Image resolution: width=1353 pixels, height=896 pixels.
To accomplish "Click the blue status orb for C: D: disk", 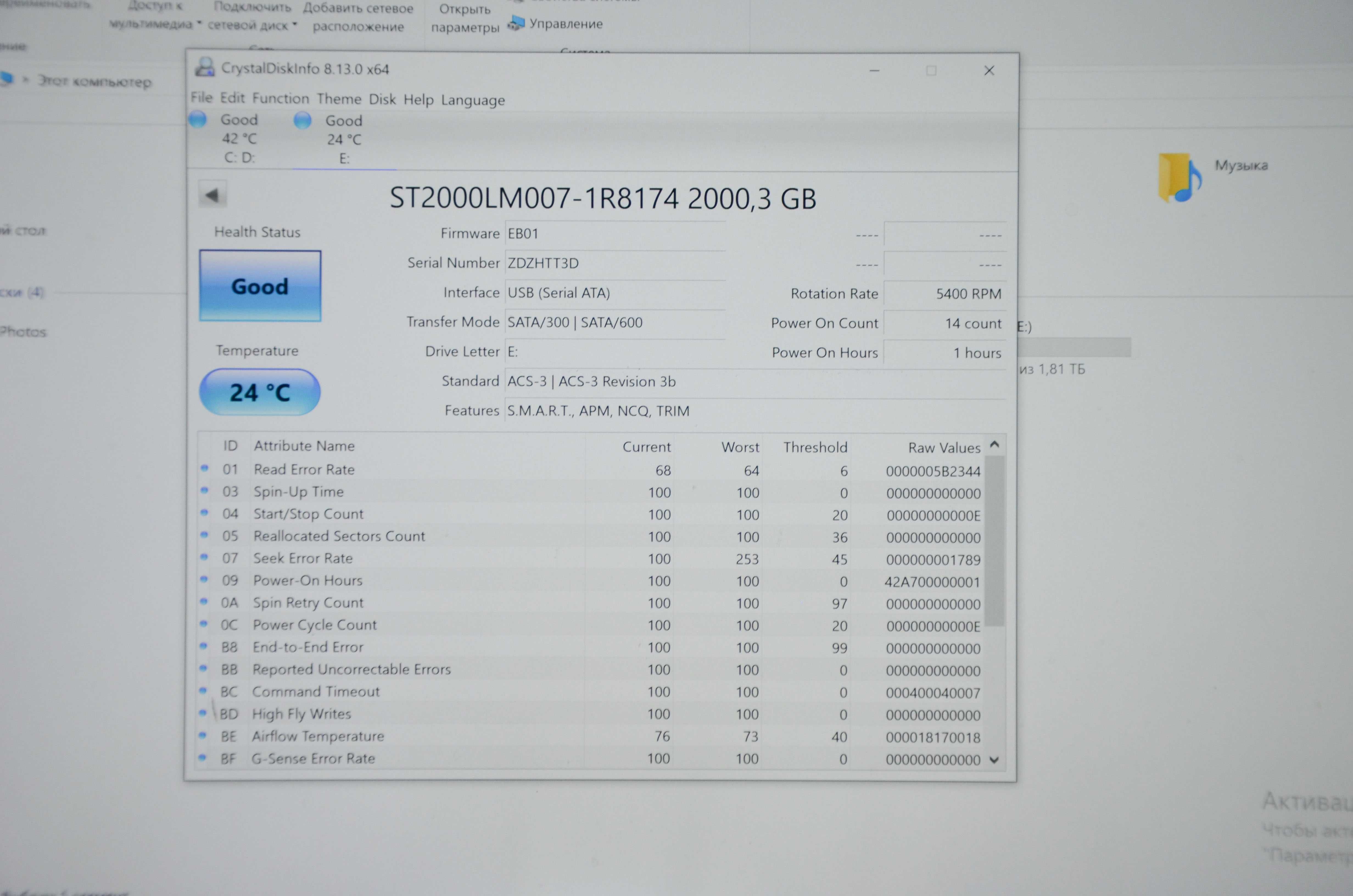I will coord(198,119).
